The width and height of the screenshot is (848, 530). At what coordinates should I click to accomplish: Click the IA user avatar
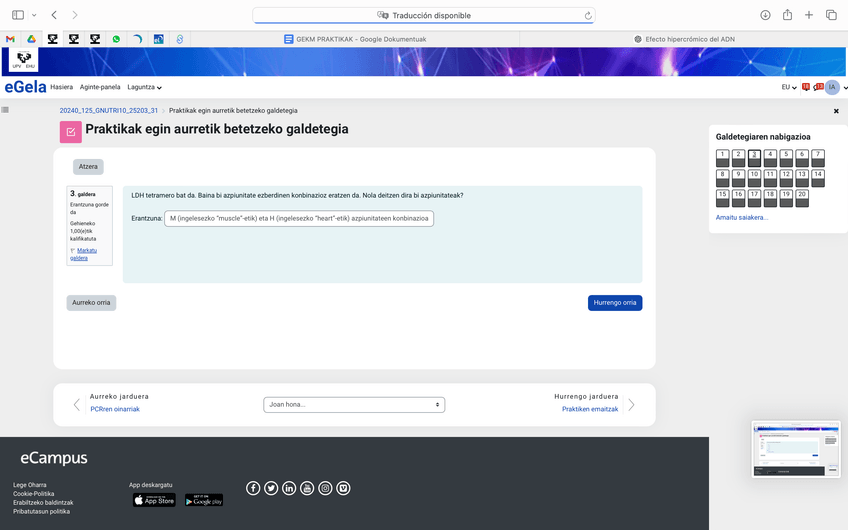click(x=832, y=87)
